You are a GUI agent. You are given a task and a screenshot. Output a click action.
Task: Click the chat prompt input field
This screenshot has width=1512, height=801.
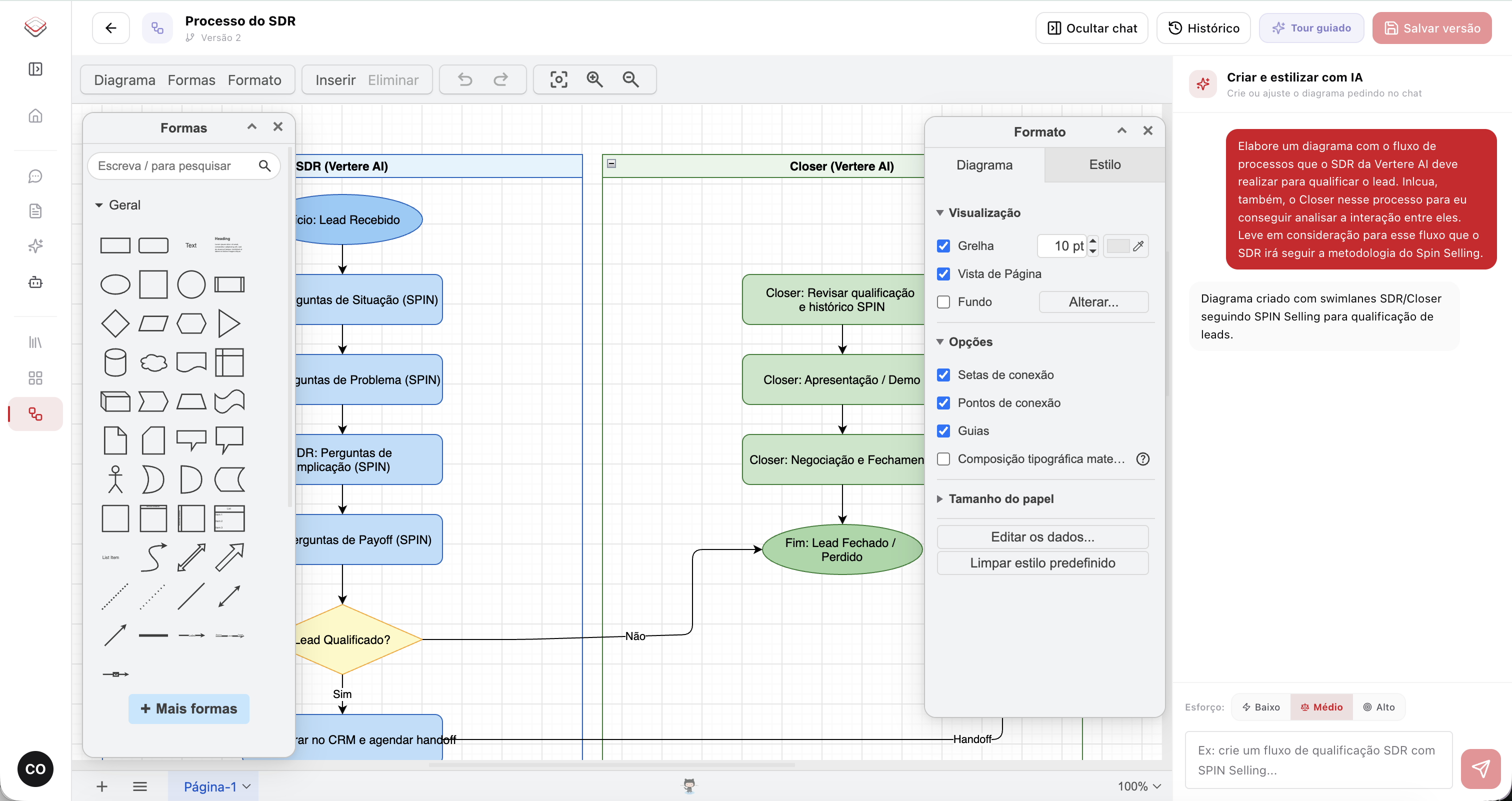pyautogui.click(x=1318, y=760)
